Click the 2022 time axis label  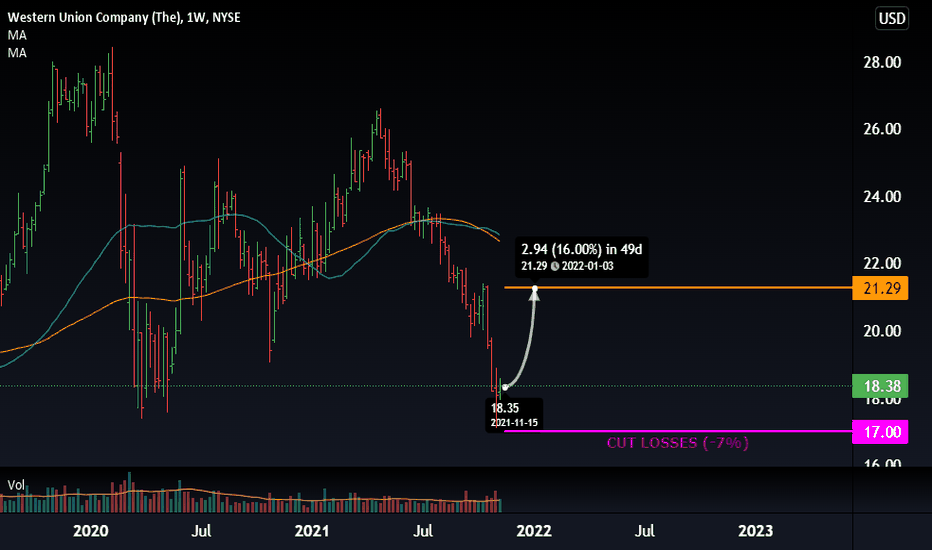click(534, 530)
